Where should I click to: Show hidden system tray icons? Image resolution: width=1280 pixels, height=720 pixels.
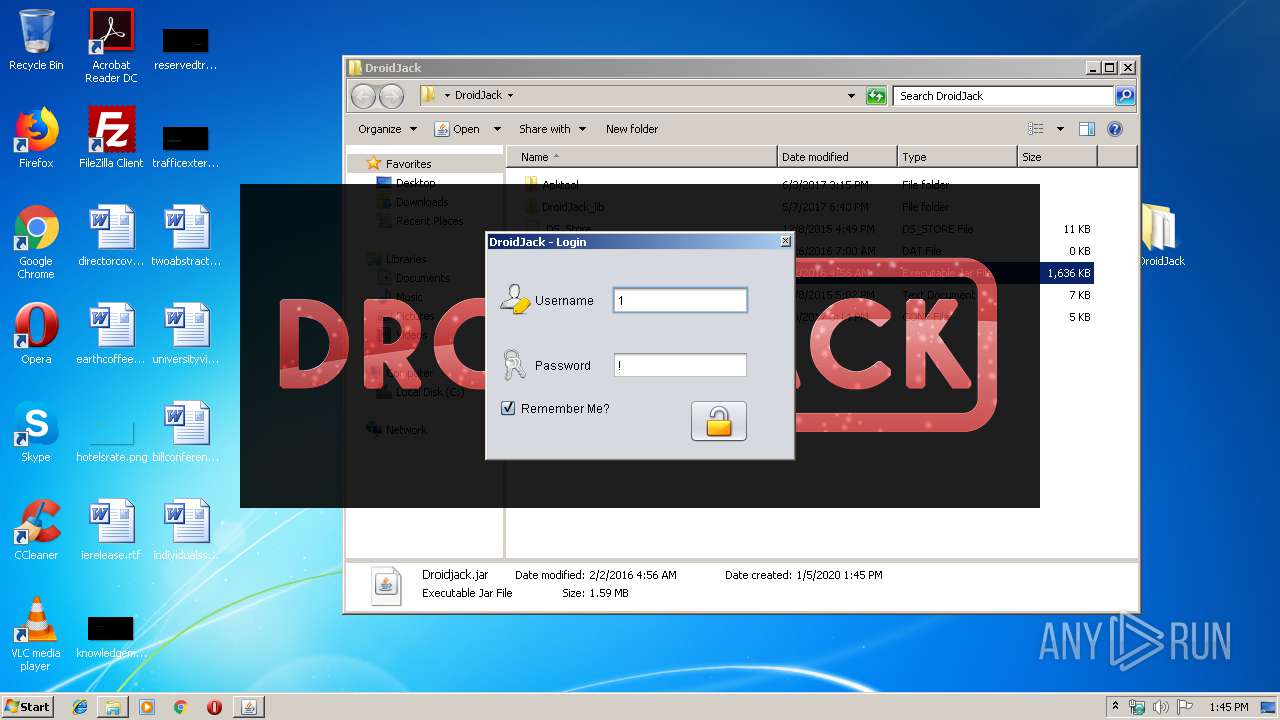tap(1115, 707)
